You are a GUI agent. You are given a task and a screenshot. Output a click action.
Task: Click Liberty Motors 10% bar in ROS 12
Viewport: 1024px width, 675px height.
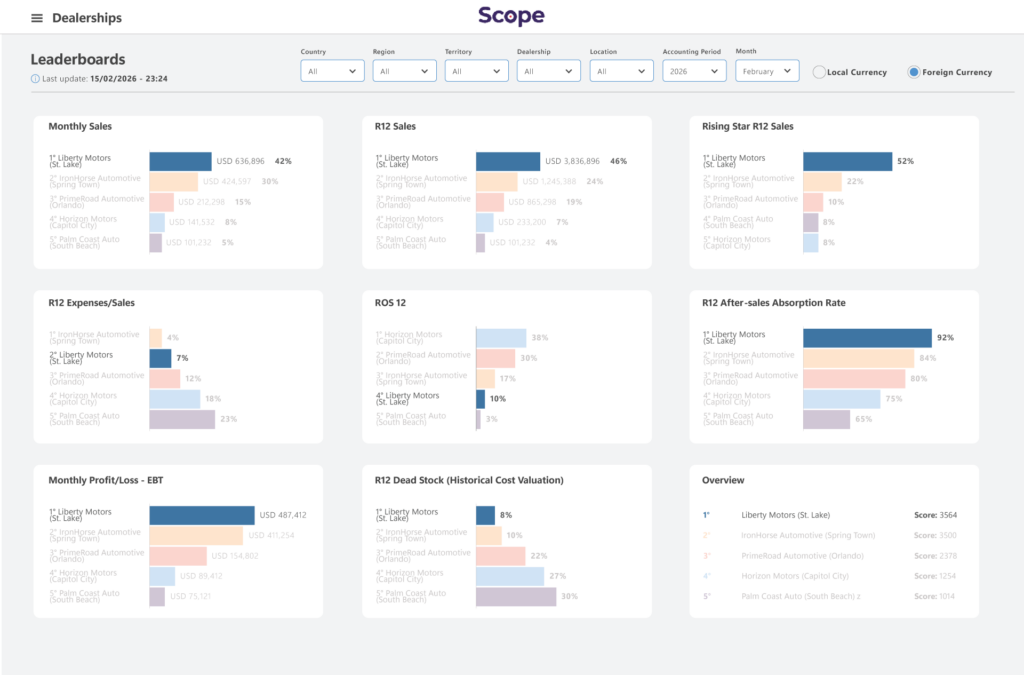[x=481, y=399]
